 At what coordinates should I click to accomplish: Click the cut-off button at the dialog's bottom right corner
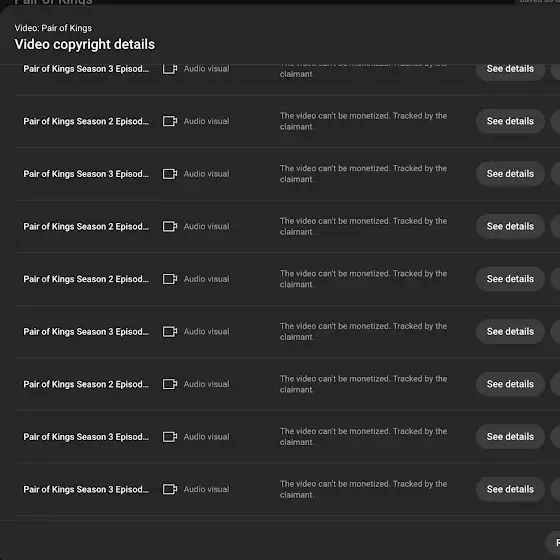pyautogui.click(x=553, y=543)
